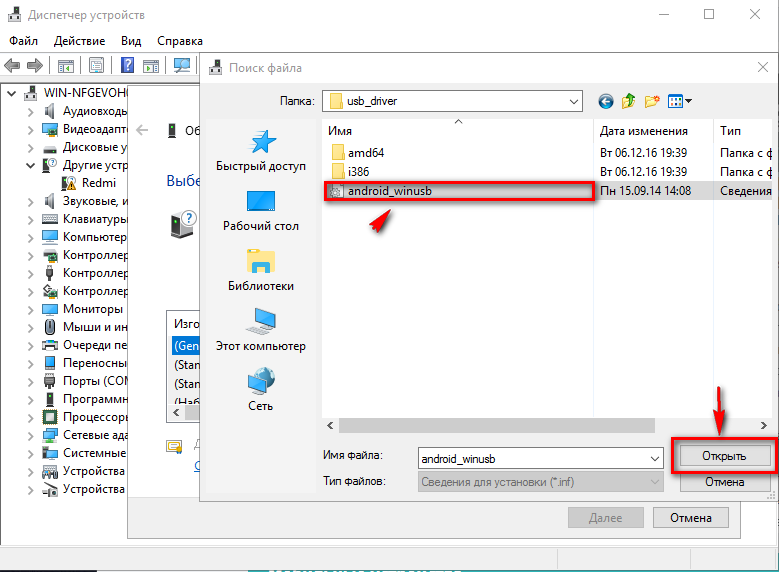Click the file list scroll right arrow
Viewport: 779px width, 572px height.
click(x=764, y=425)
